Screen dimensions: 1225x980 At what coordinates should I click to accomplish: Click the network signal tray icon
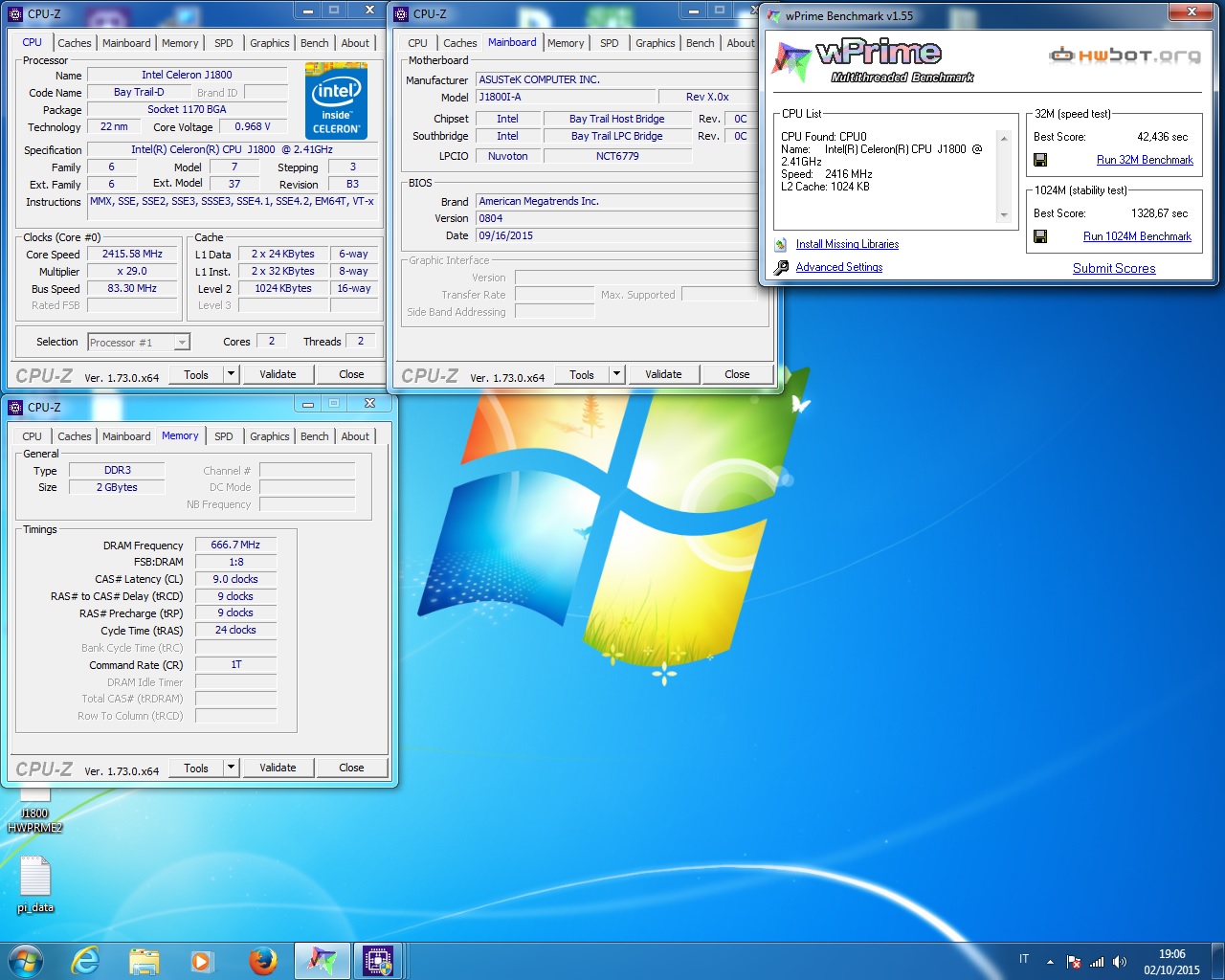click(1097, 962)
